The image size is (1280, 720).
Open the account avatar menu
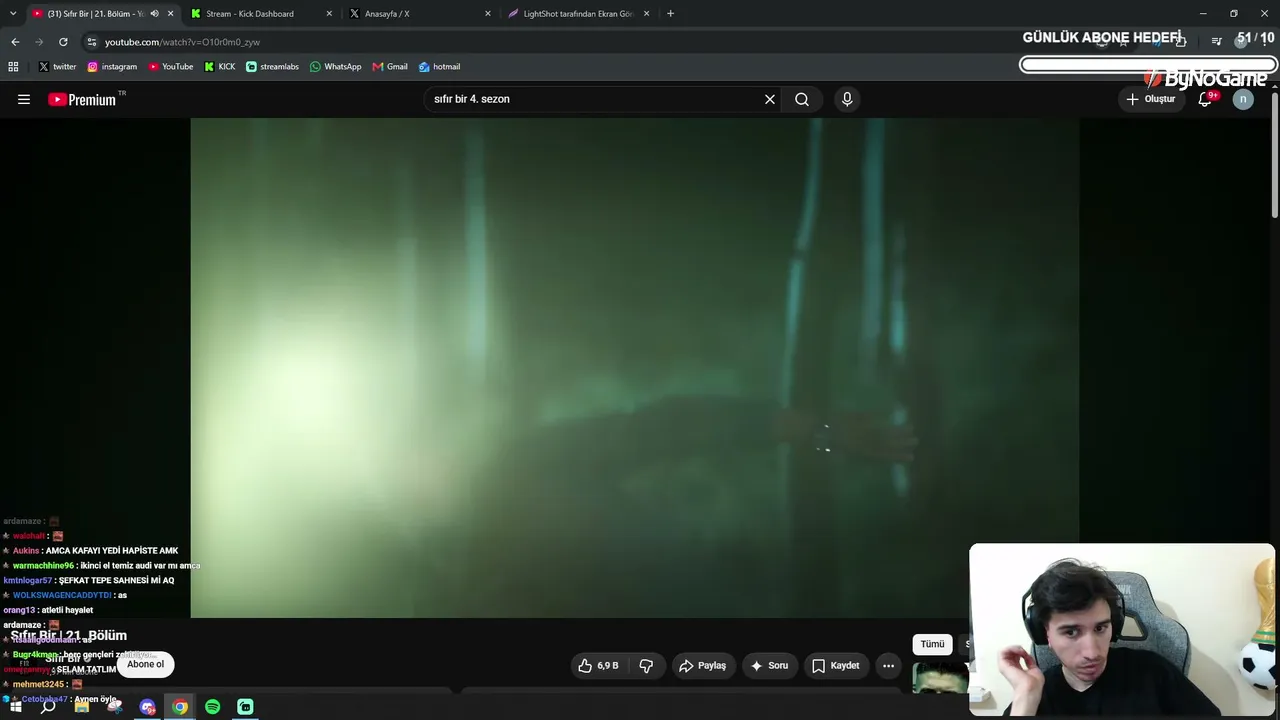click(1243, 99)
